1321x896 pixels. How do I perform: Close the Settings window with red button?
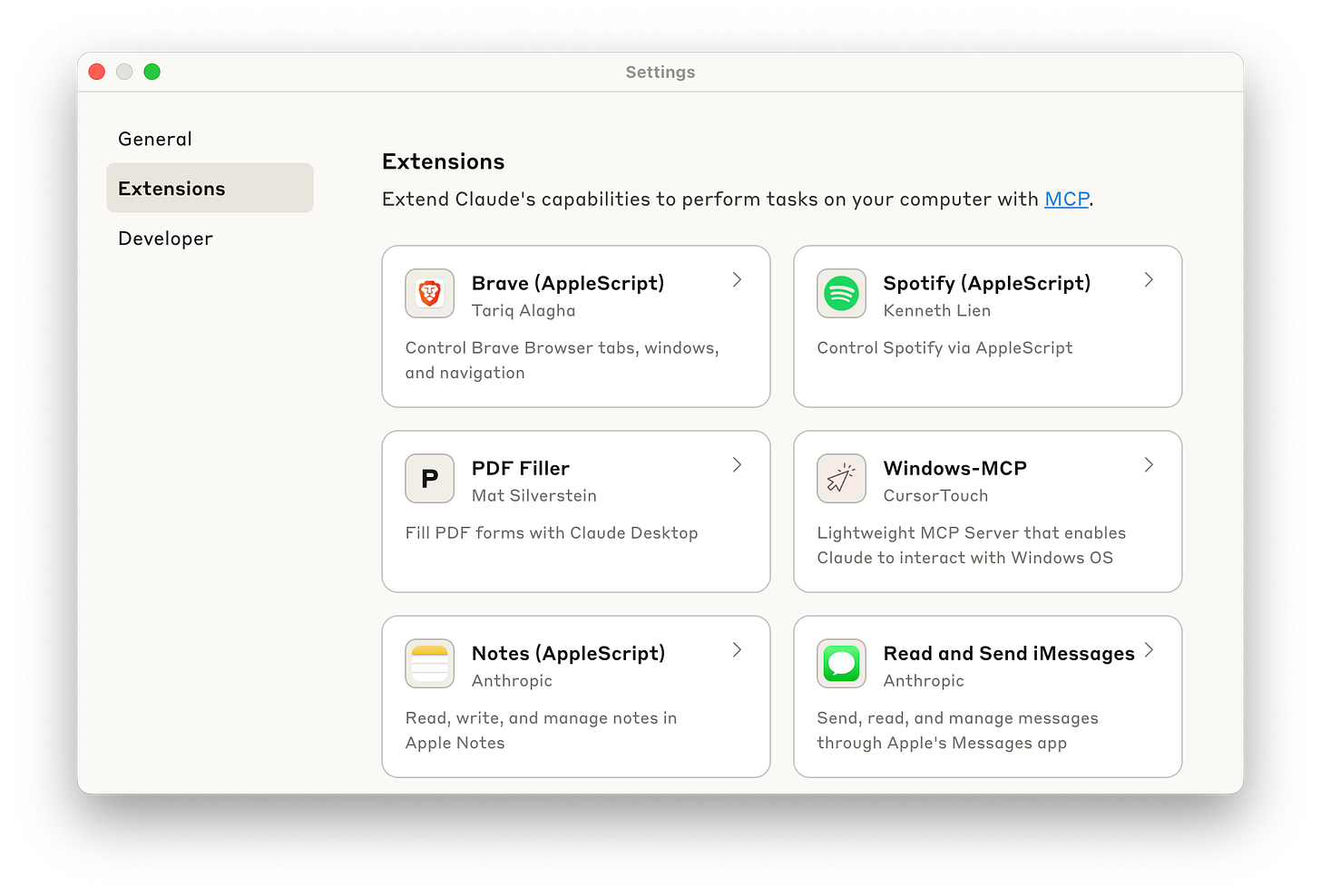pyautogui.click(x=97, y=72)
